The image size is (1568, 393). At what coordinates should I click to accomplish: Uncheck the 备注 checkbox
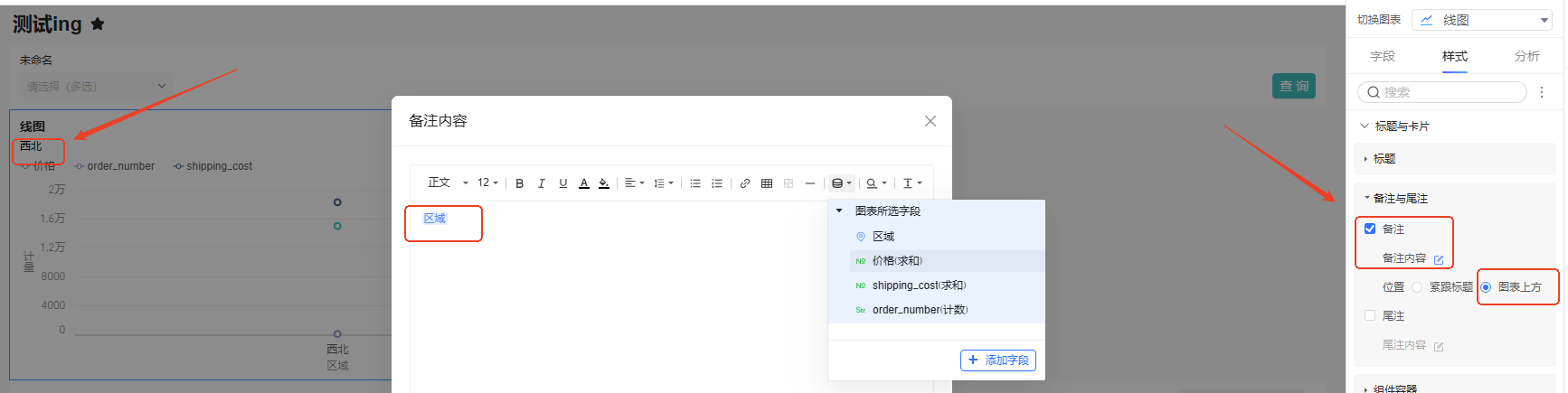pyautogui.click(x=1370, y=229)
